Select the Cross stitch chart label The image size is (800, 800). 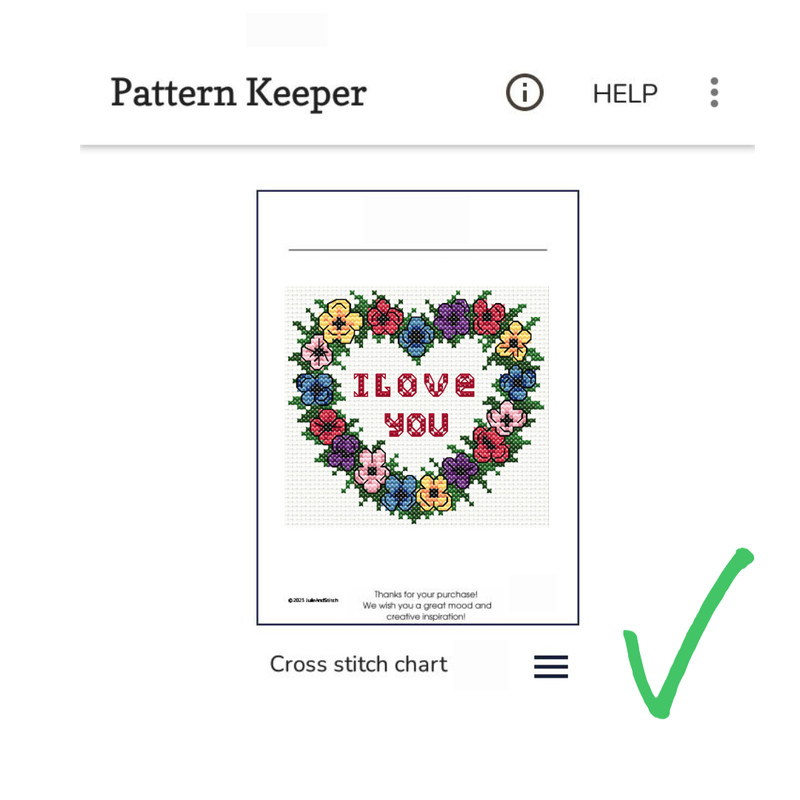coord(358,664)
